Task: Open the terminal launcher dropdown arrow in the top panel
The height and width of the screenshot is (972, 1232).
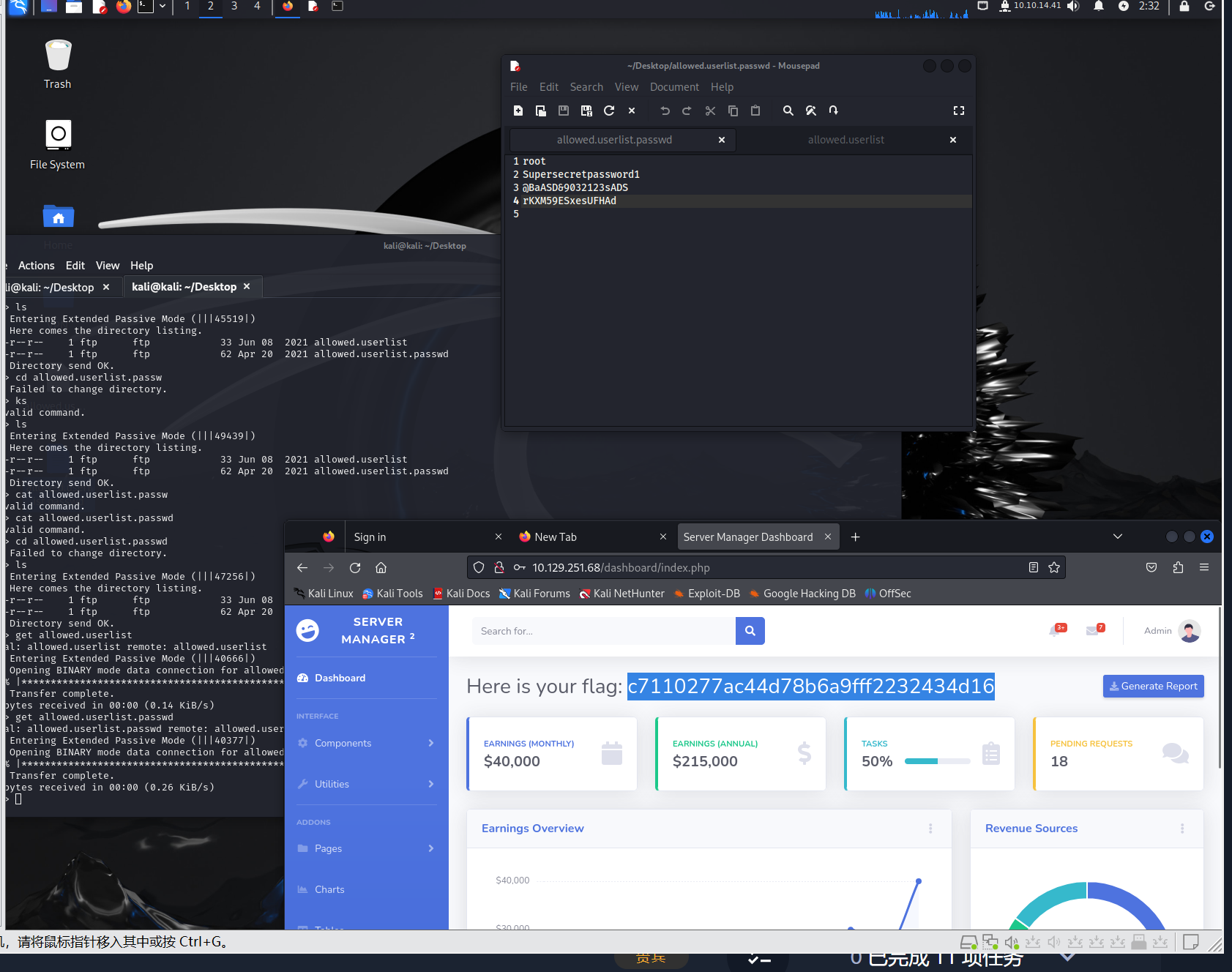Action: point(163,7)
